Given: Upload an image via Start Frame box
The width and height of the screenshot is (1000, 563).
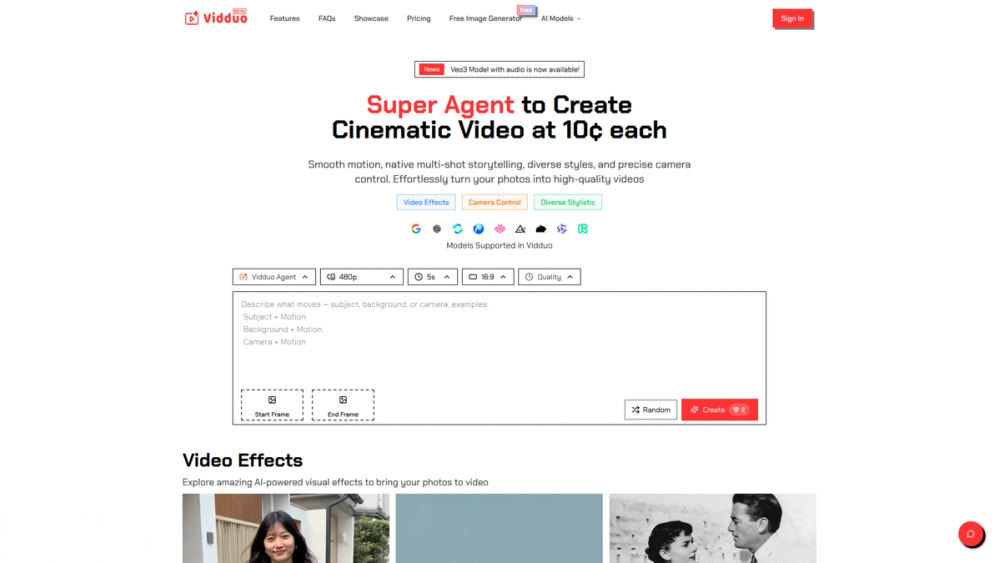Looking at the screenshot, I should 272,405.
